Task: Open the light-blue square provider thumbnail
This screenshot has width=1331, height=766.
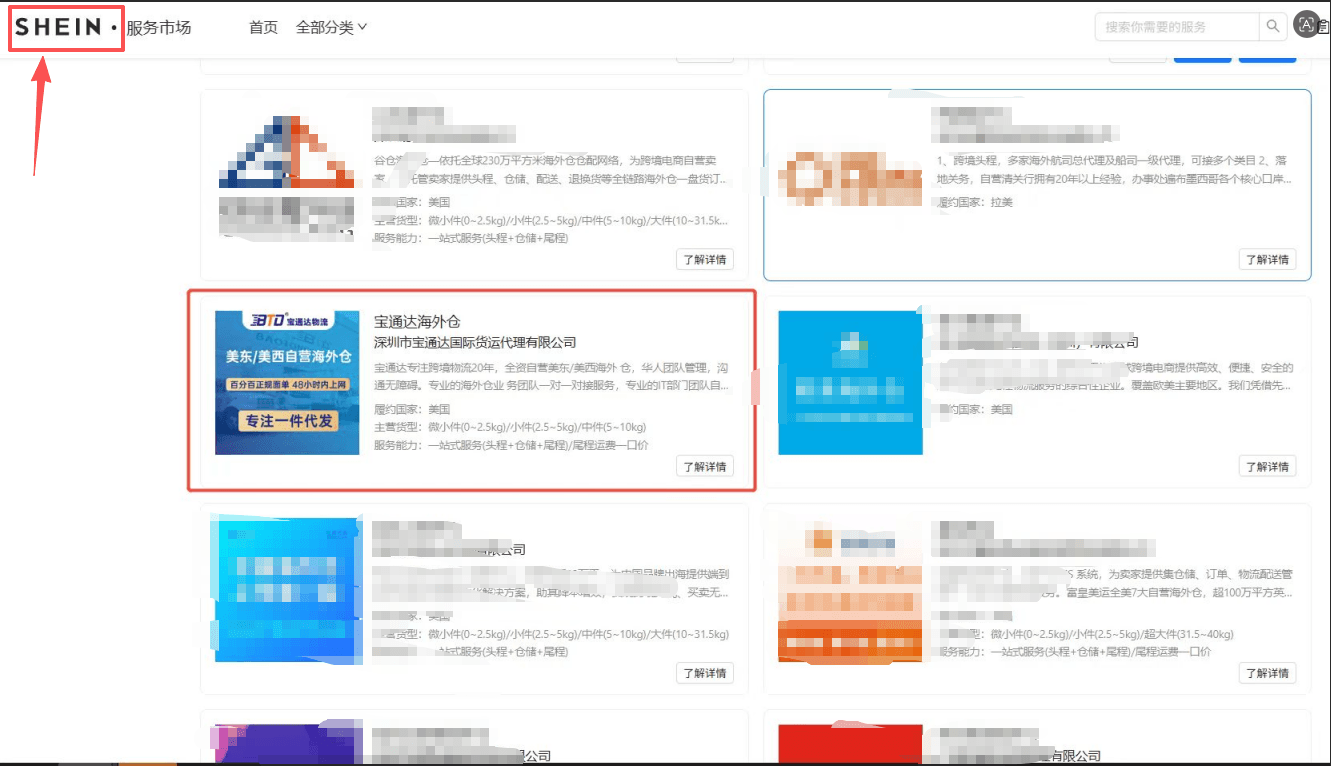Action: click(850, 383)
